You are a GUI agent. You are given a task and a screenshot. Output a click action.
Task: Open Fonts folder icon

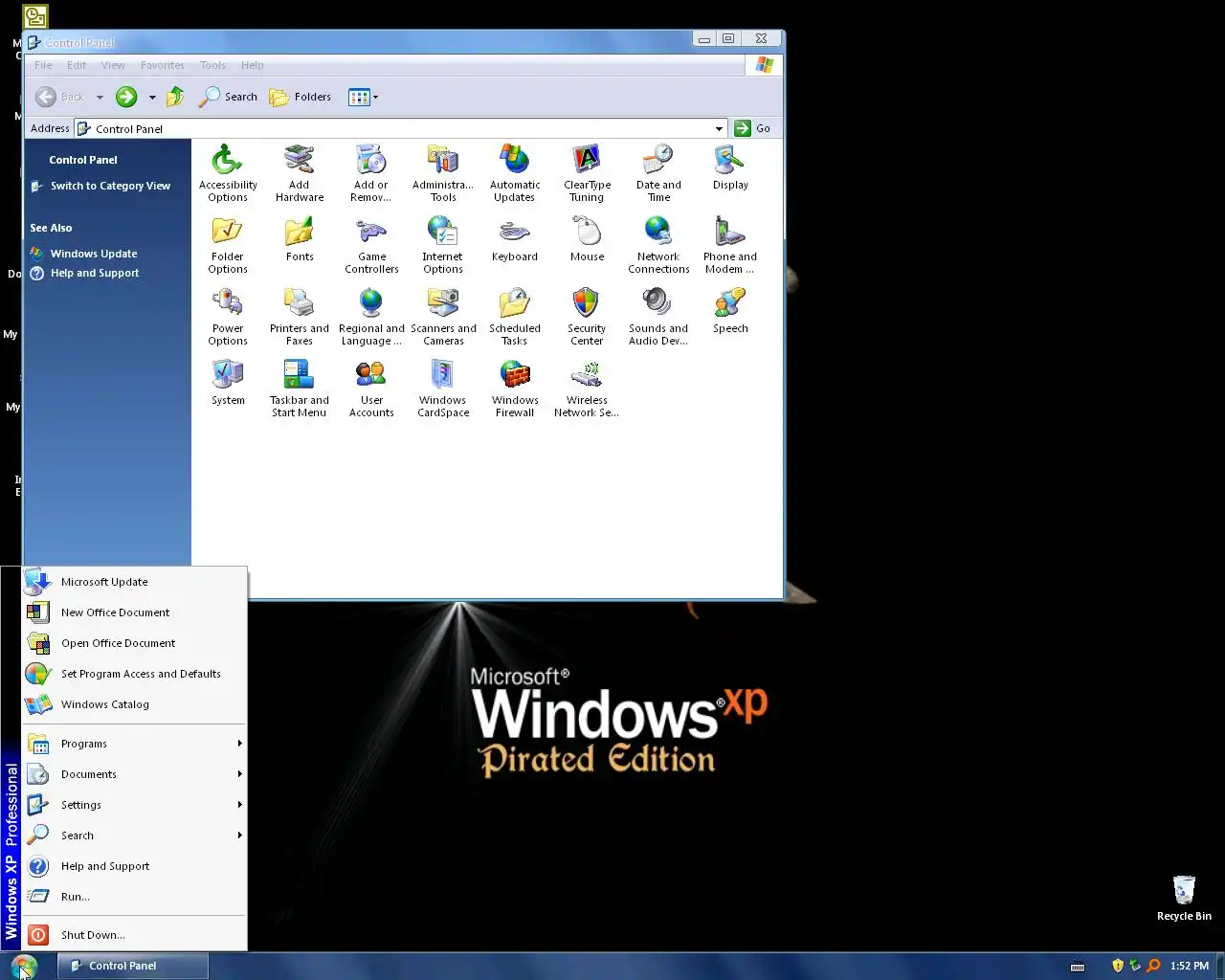[300, 239]
